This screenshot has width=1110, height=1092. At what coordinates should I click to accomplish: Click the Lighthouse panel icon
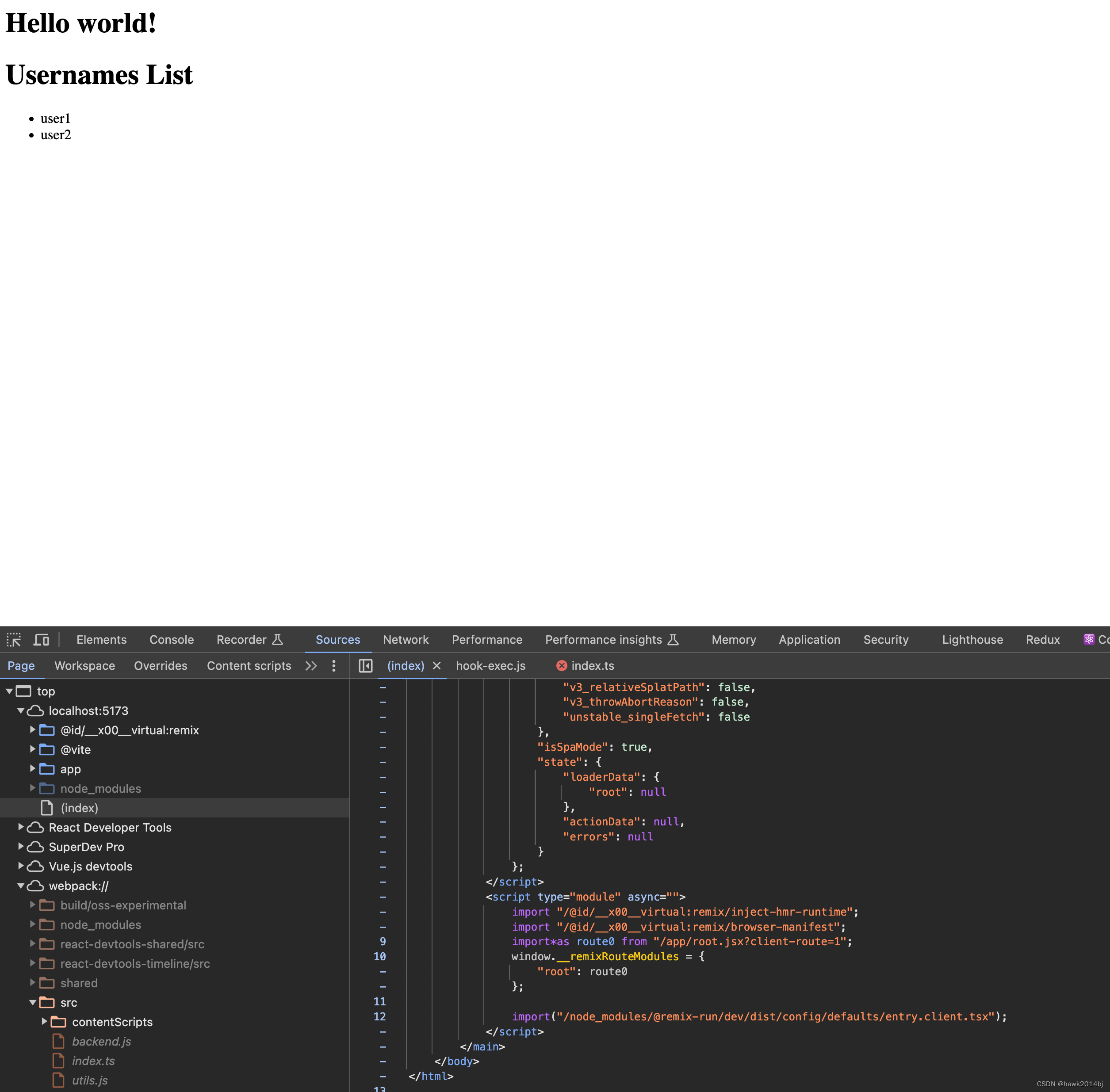973,637
